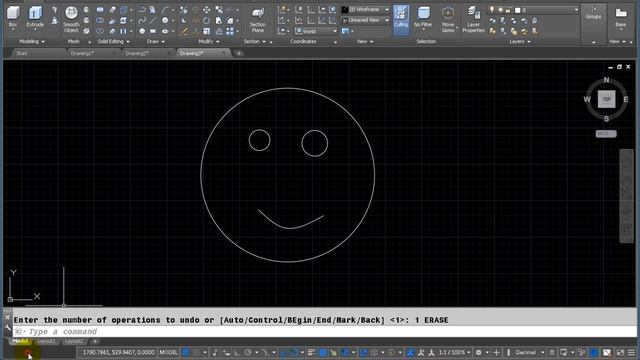The width and height of the screenshot is (640, 360).
Task: Expand the Modeling panel
Action: (x=32, y=42)
